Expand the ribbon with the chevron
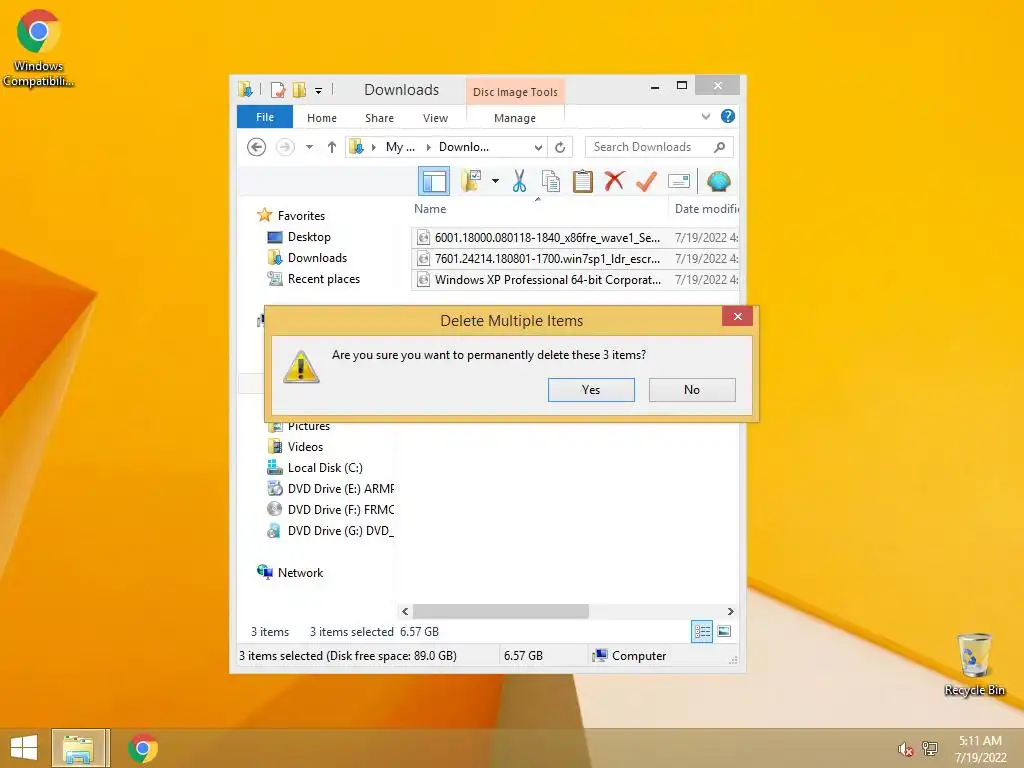The image size is (1024, 768). tap(705, 116)
